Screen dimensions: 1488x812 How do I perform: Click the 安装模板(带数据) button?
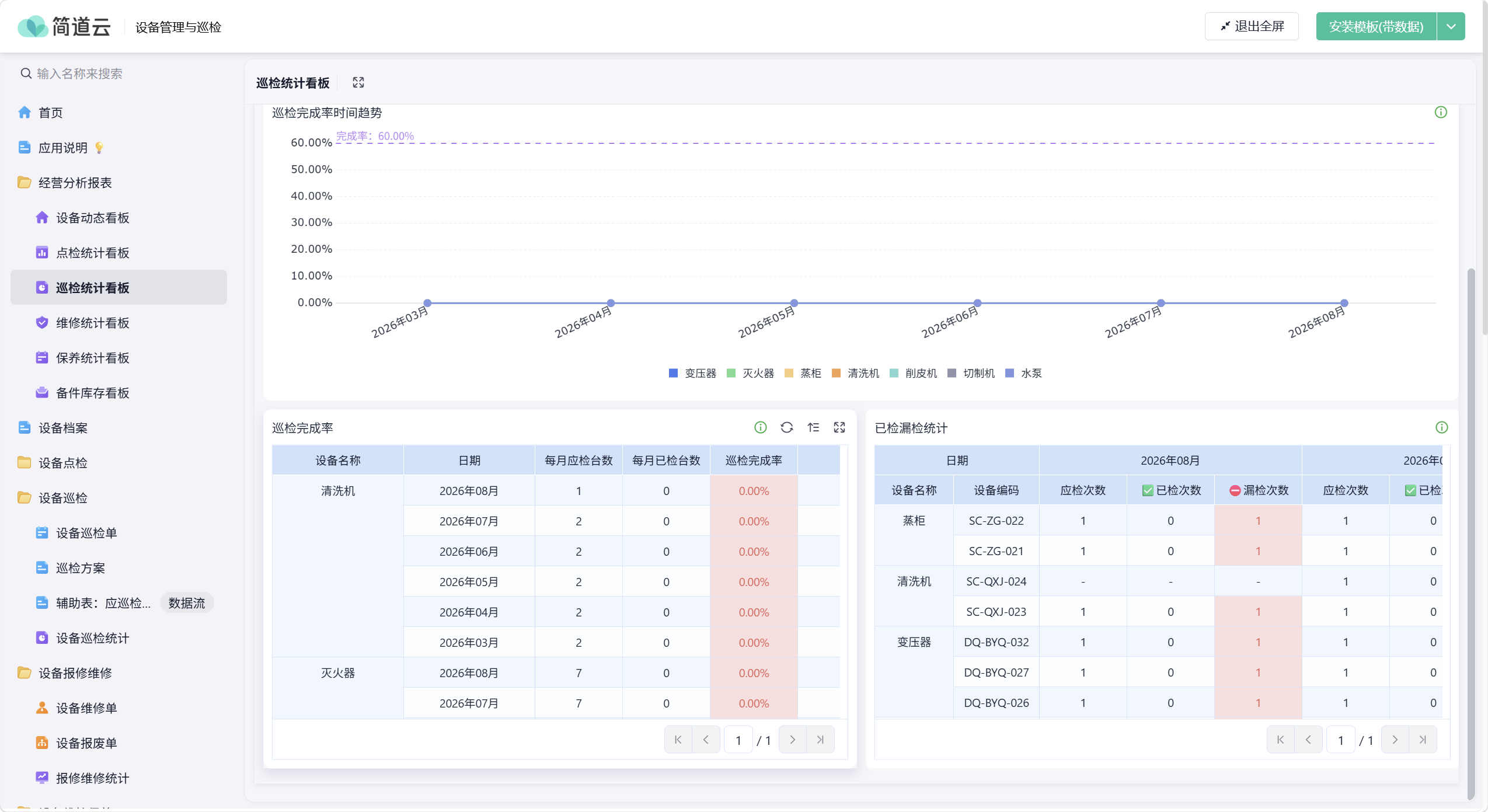pos(1376,26)
